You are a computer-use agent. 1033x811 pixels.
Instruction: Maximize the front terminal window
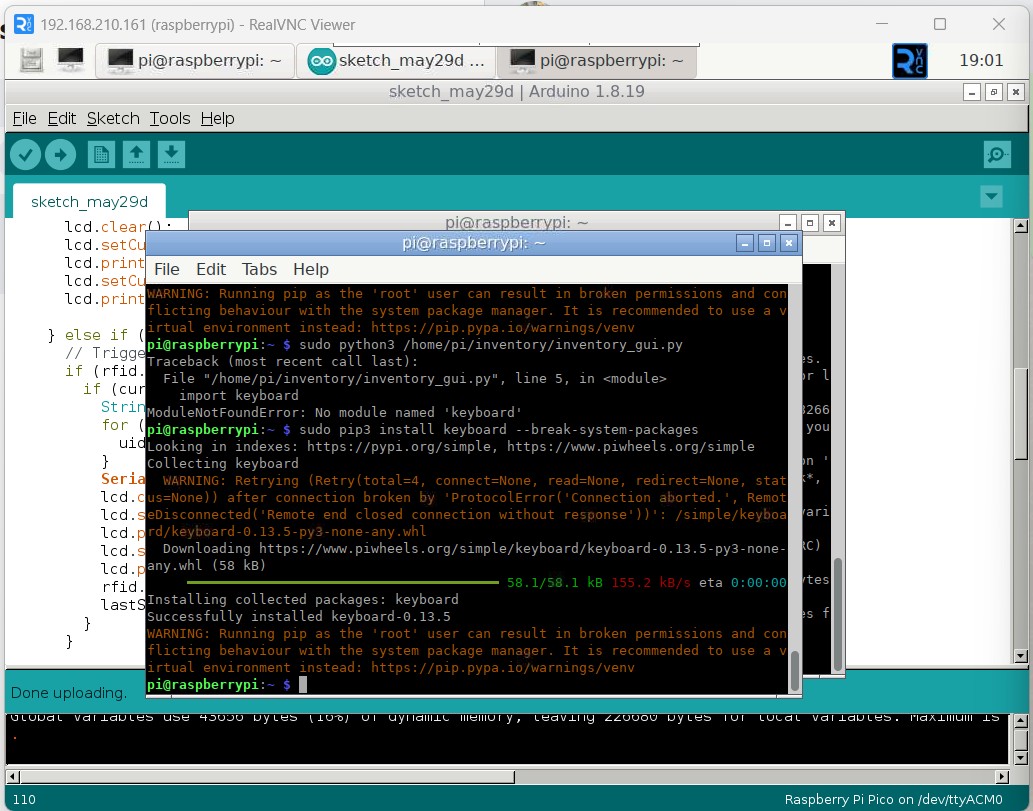[x=767, y=244]
